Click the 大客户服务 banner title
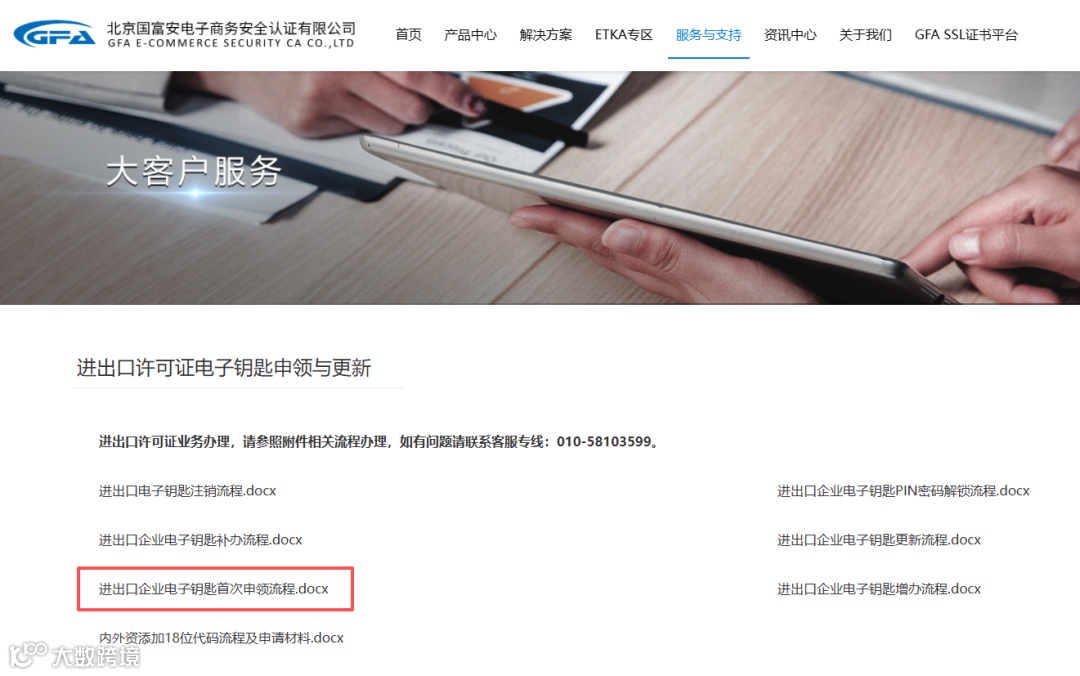The height and width of the screenshot is (676, 1080). point(194,171)
